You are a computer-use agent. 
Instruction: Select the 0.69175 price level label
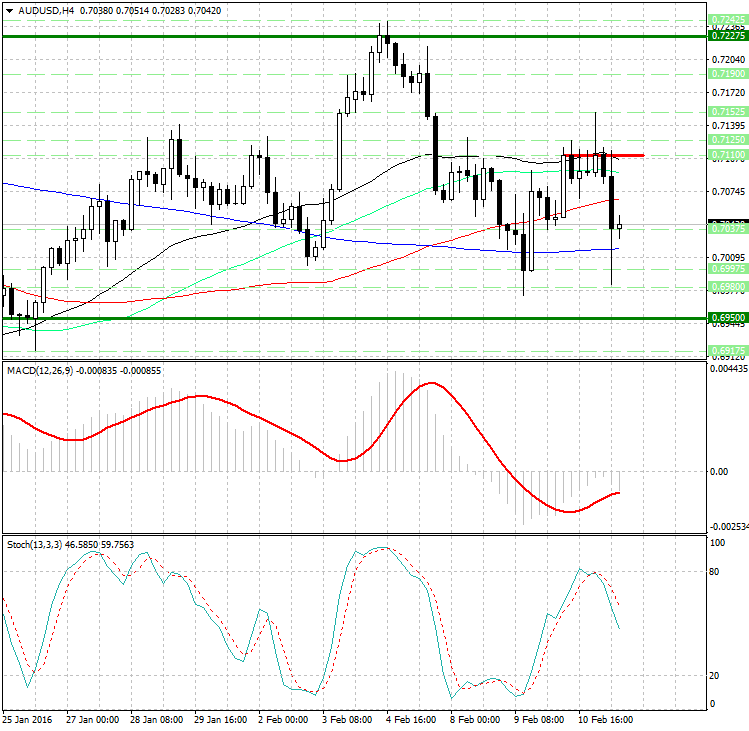(726, 351)
